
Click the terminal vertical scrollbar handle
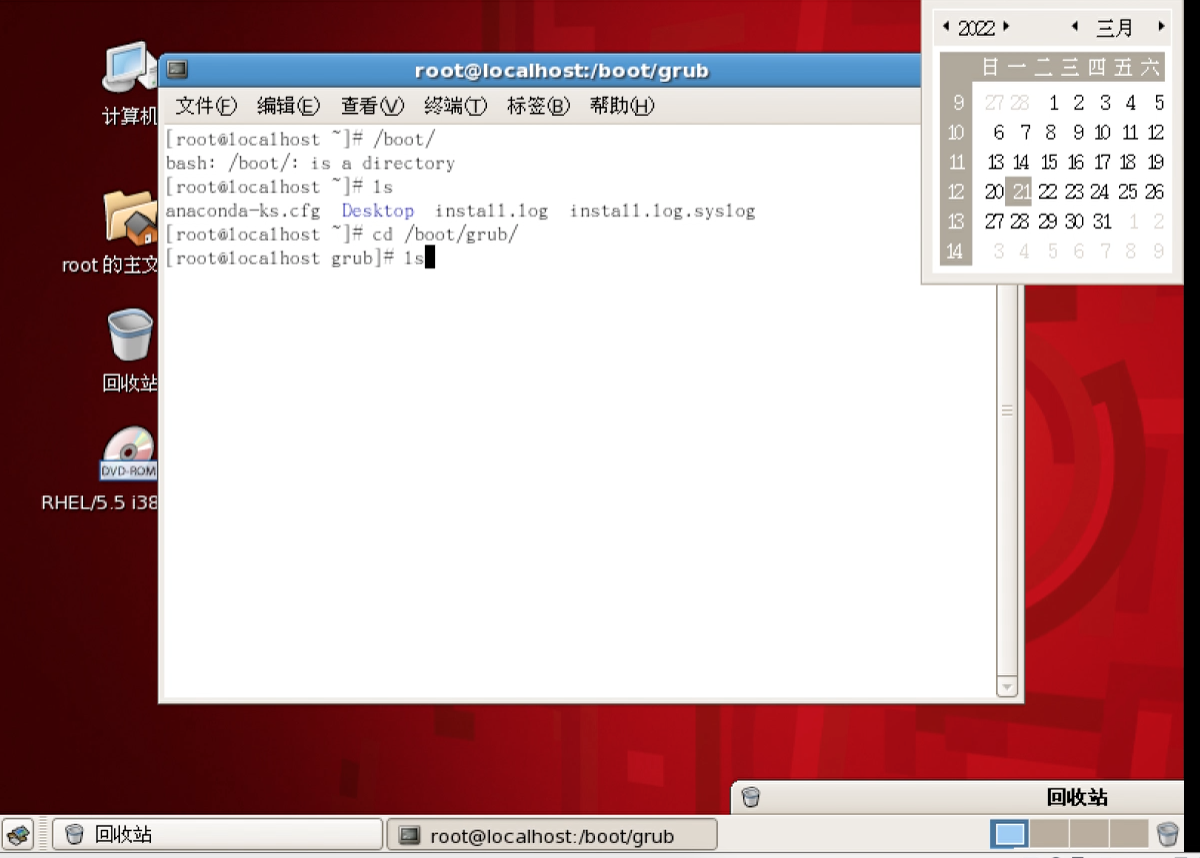click(1007, 410)
